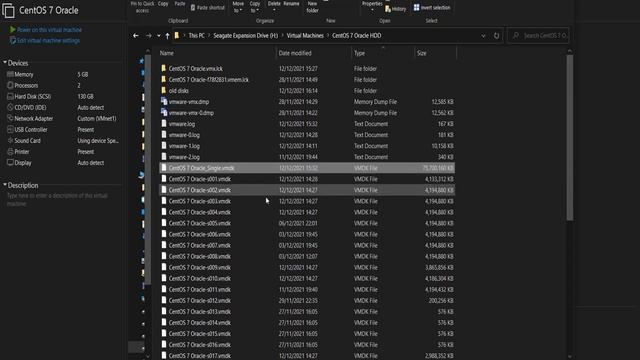Select the USB Controller icon

10,129
